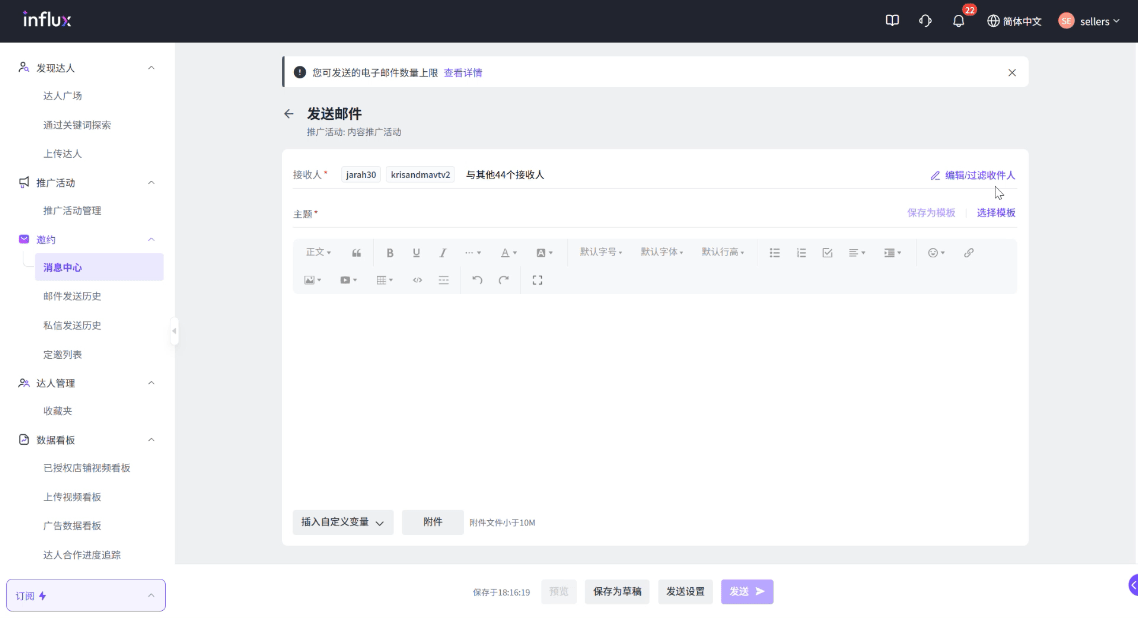Apply italic formatting from toolbar
The image size is (1138, 618).
tap(443, 253)
